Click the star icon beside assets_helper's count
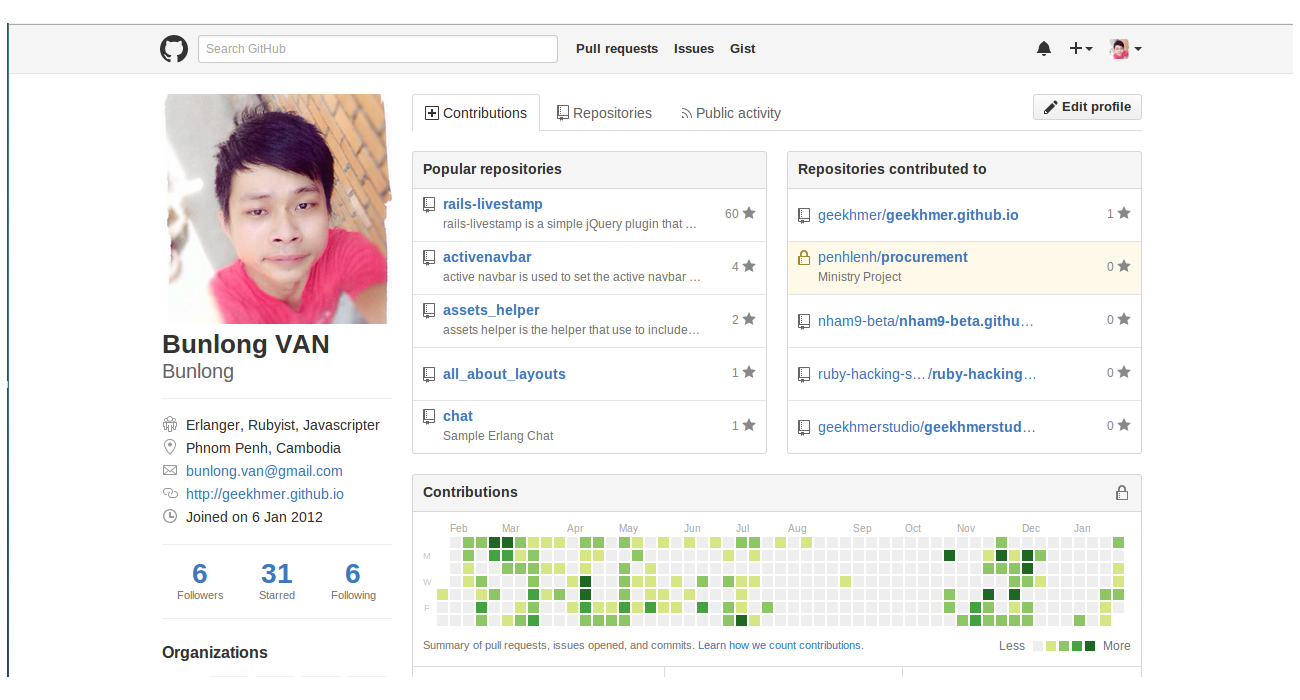The height and width of the screenshot is (700, 1300). point(749,319)
